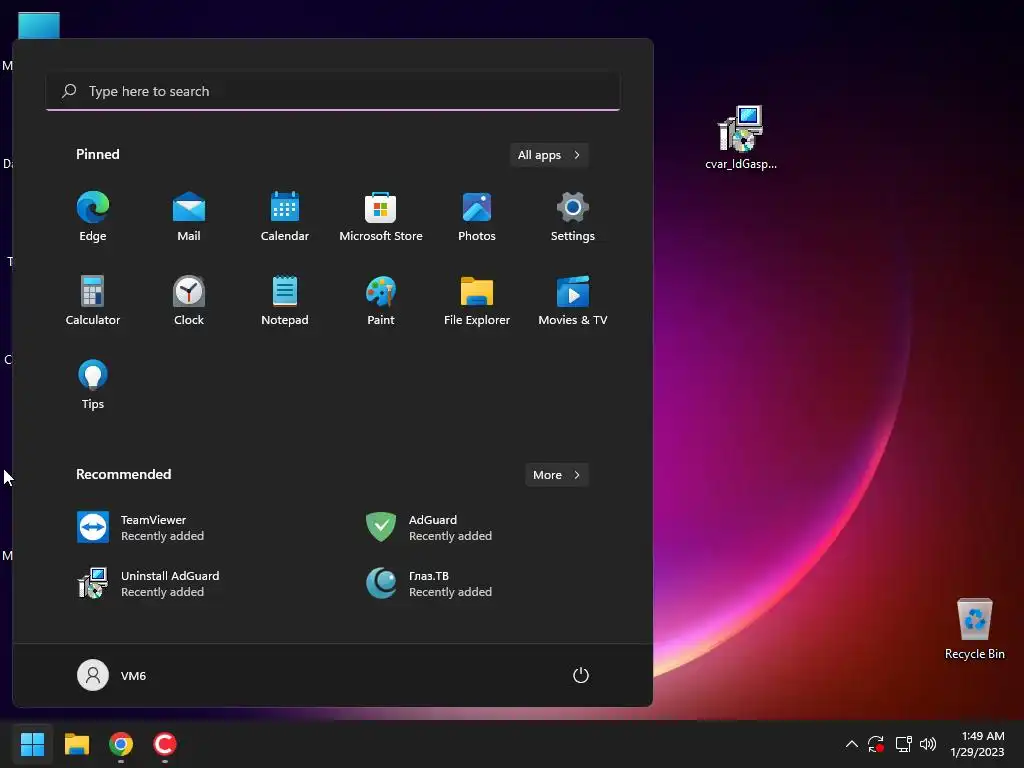Launch the Mail app
This screenshot has width=1024, height=768.
click(x=189, y=216)
